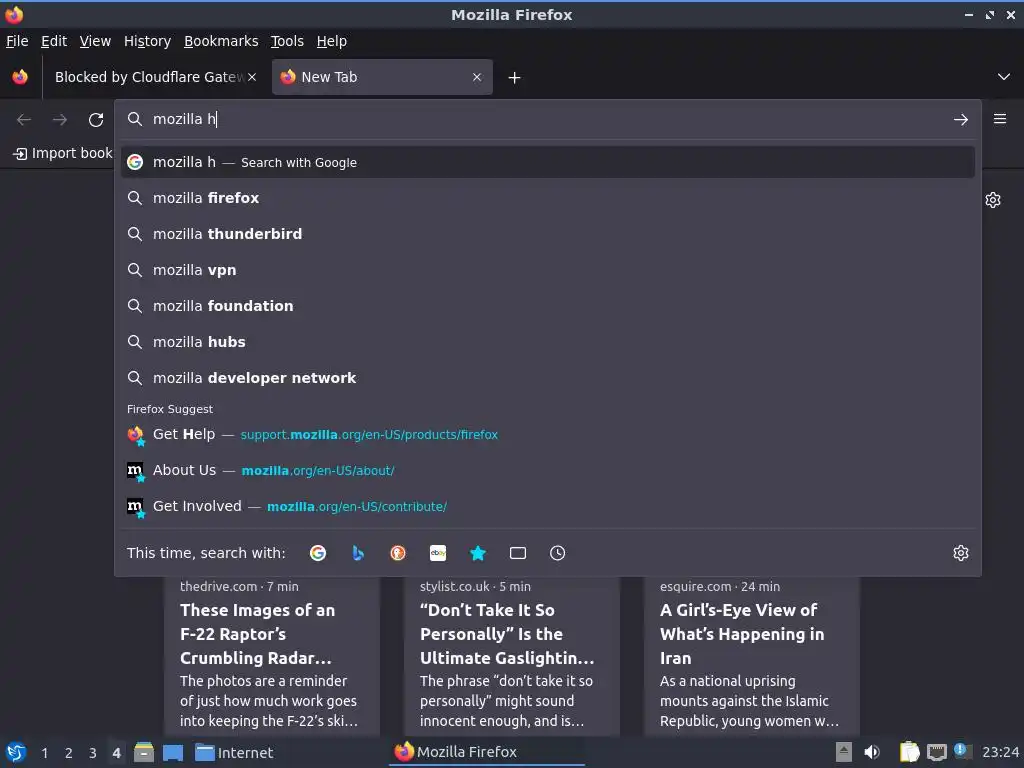
Task: Open the View menu
Action: (x=95, y=41)
